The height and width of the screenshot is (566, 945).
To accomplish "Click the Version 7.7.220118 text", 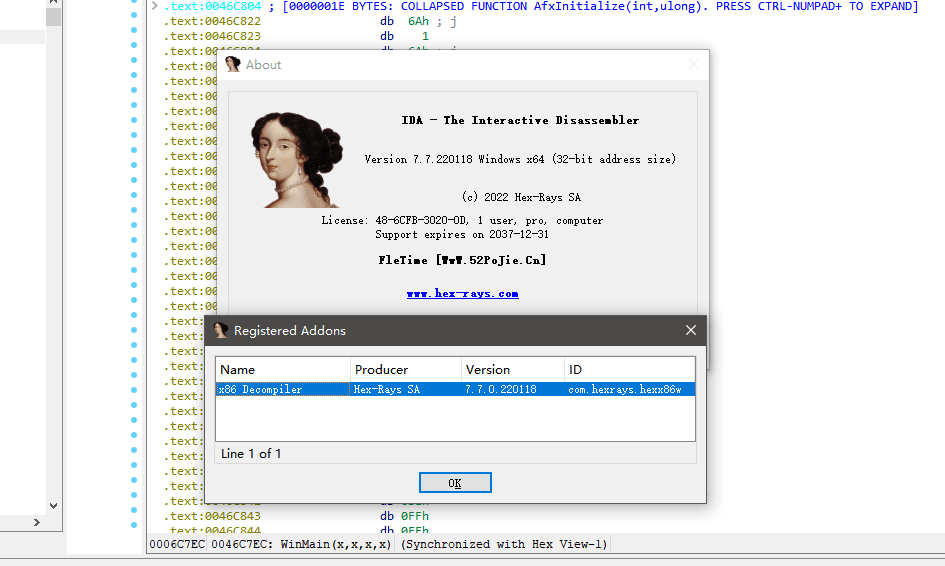I will 521,159.
